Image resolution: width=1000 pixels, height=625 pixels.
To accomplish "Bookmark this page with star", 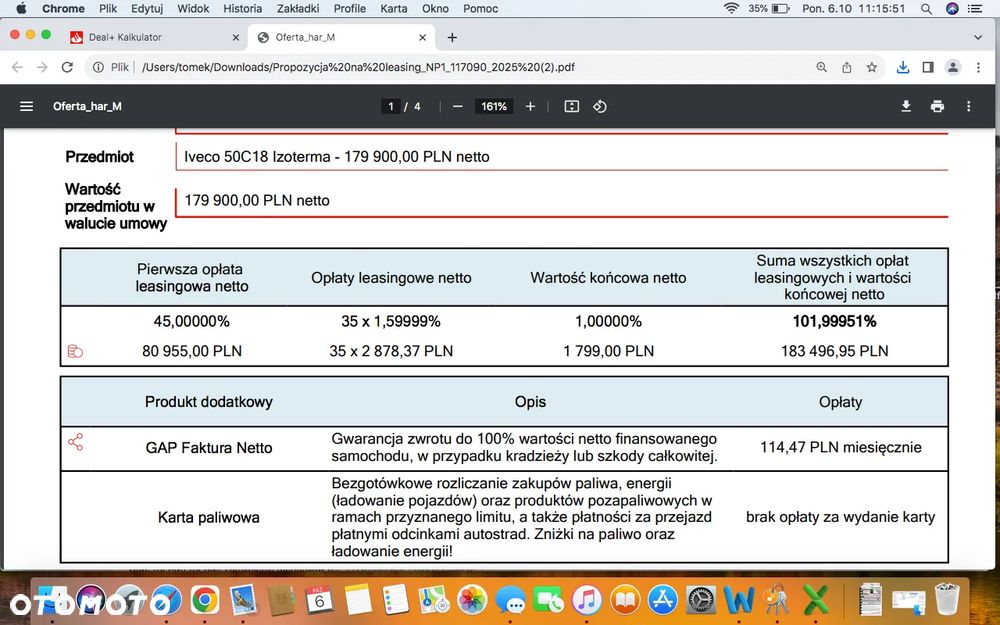I will 871,67.
